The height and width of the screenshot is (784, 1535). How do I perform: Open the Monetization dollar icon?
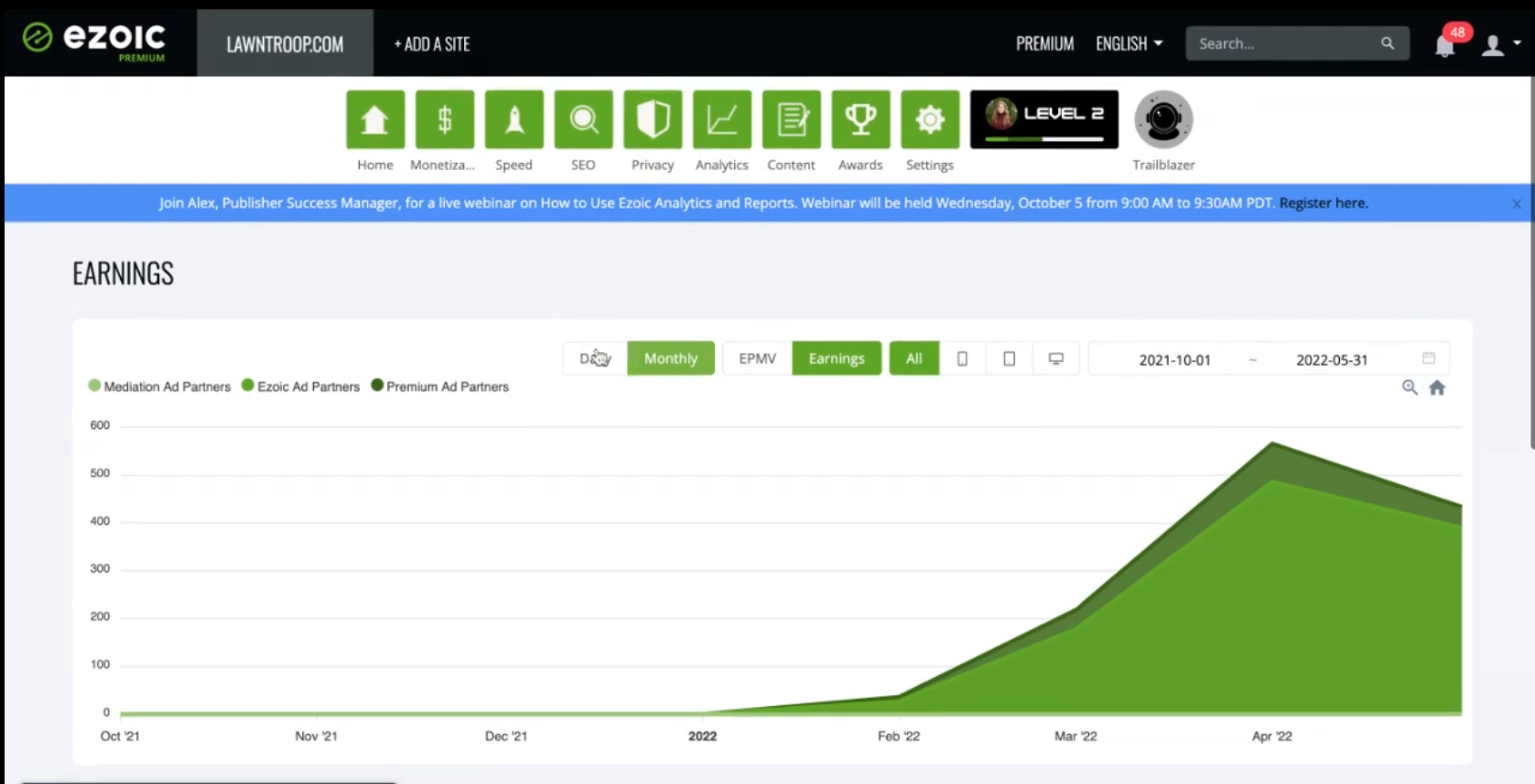(445, 119)
